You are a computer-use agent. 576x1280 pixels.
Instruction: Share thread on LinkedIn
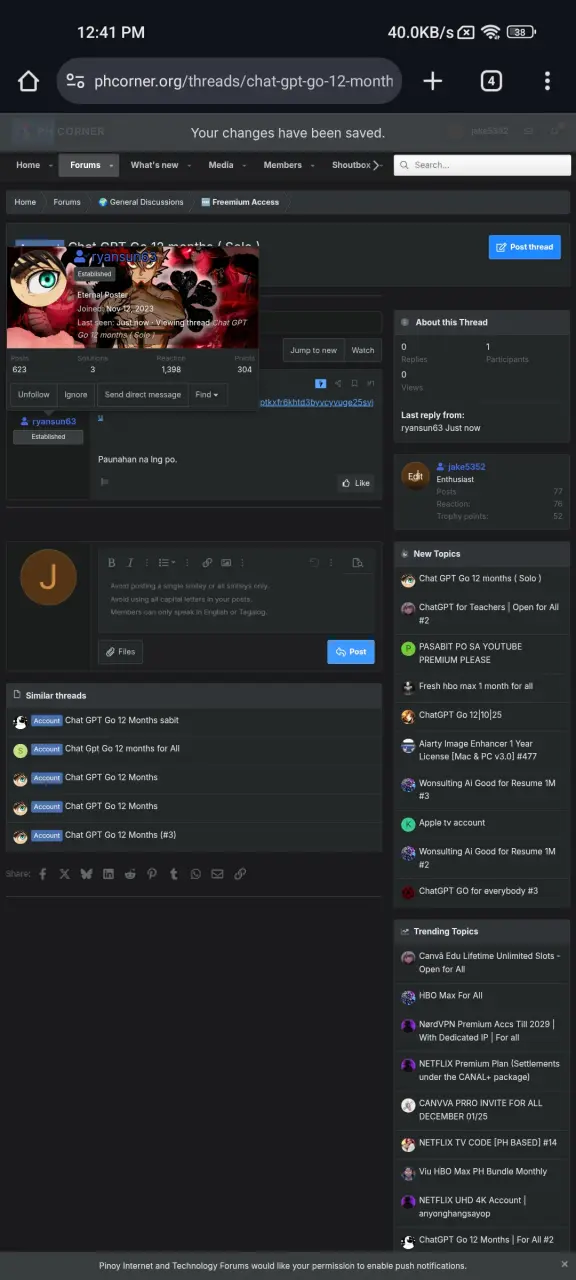(108, 874)
